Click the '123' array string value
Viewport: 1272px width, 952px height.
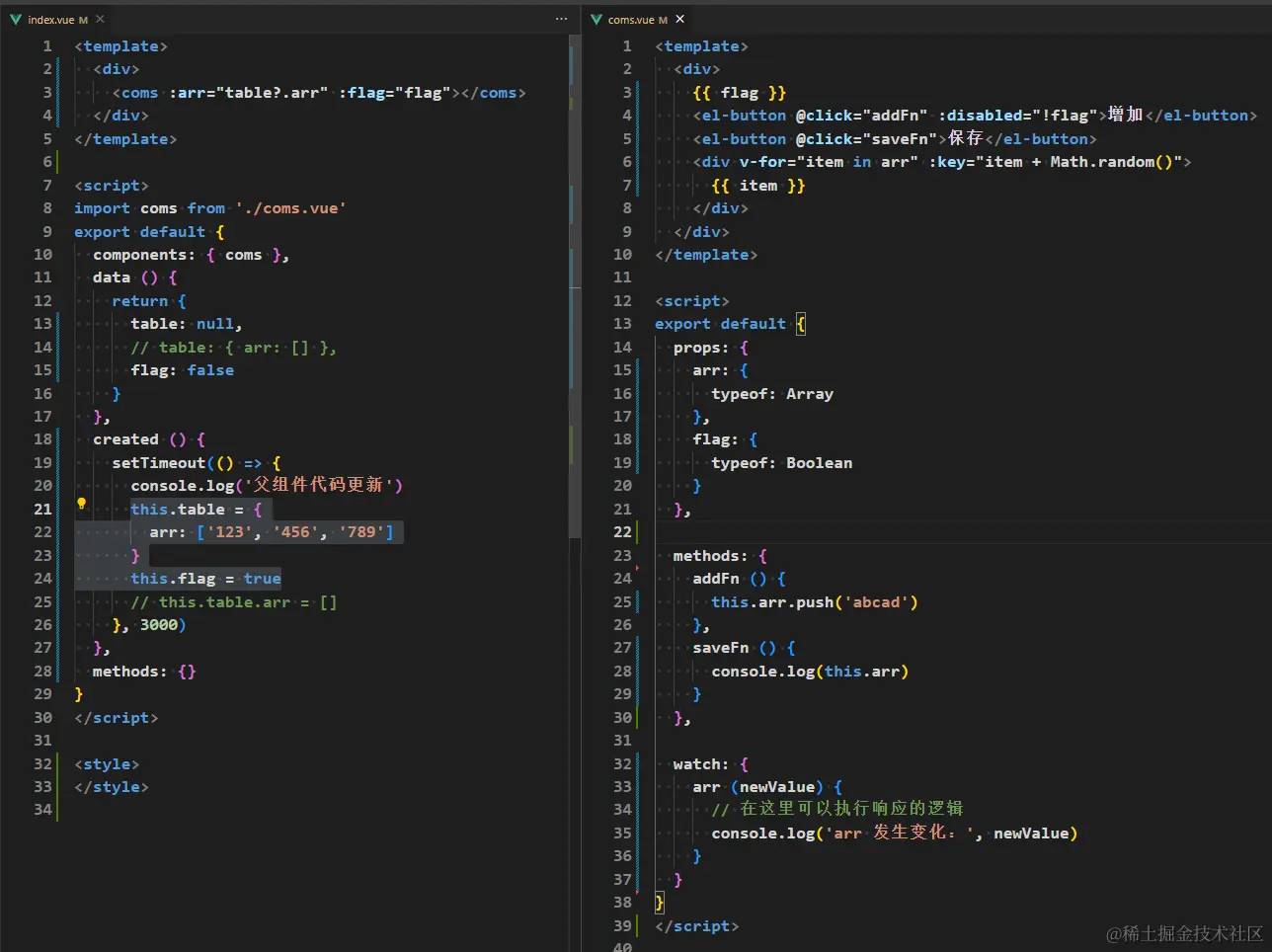(x=229, y=532)
